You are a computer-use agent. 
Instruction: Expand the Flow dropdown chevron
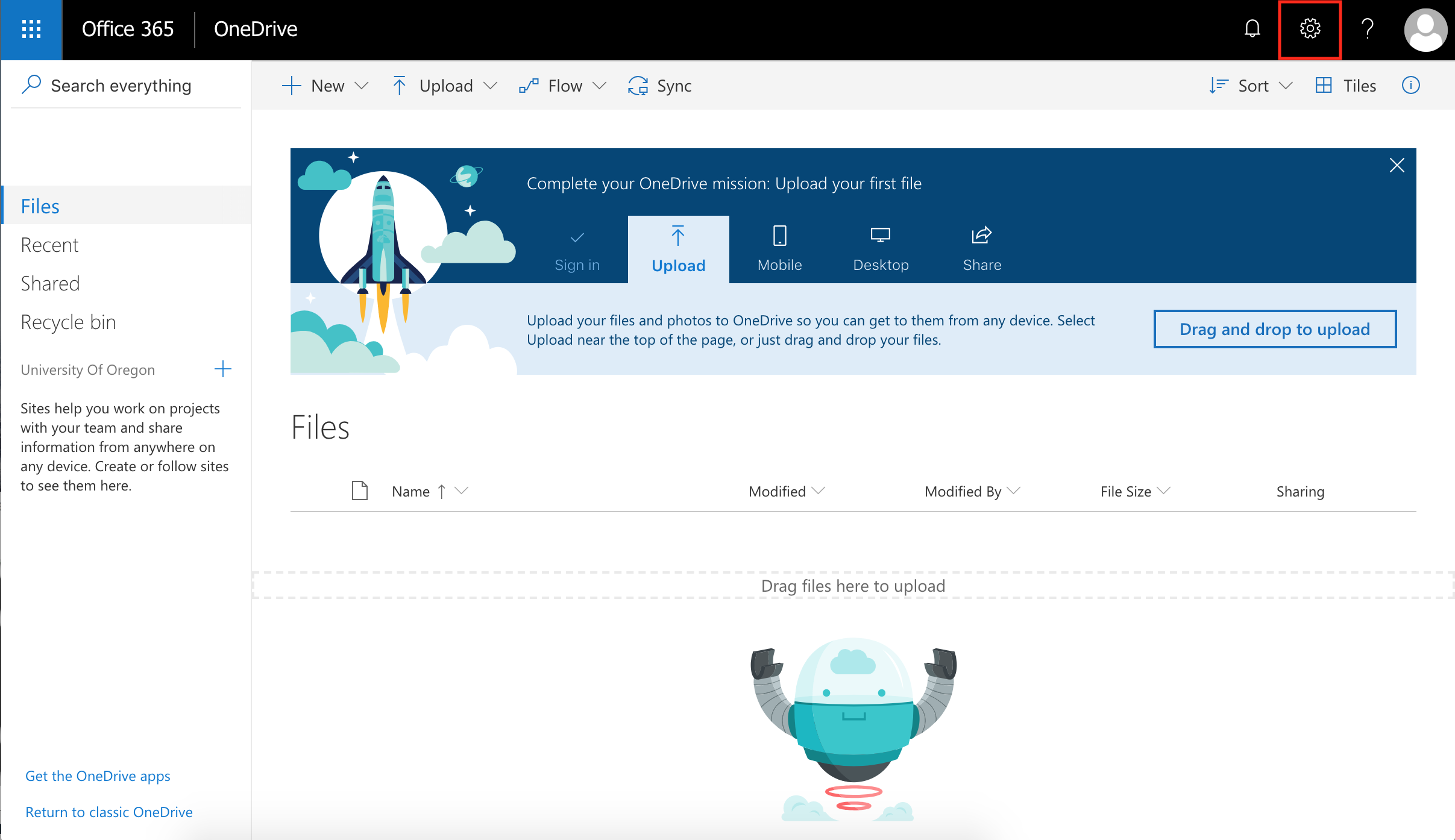tap(599, 86)
